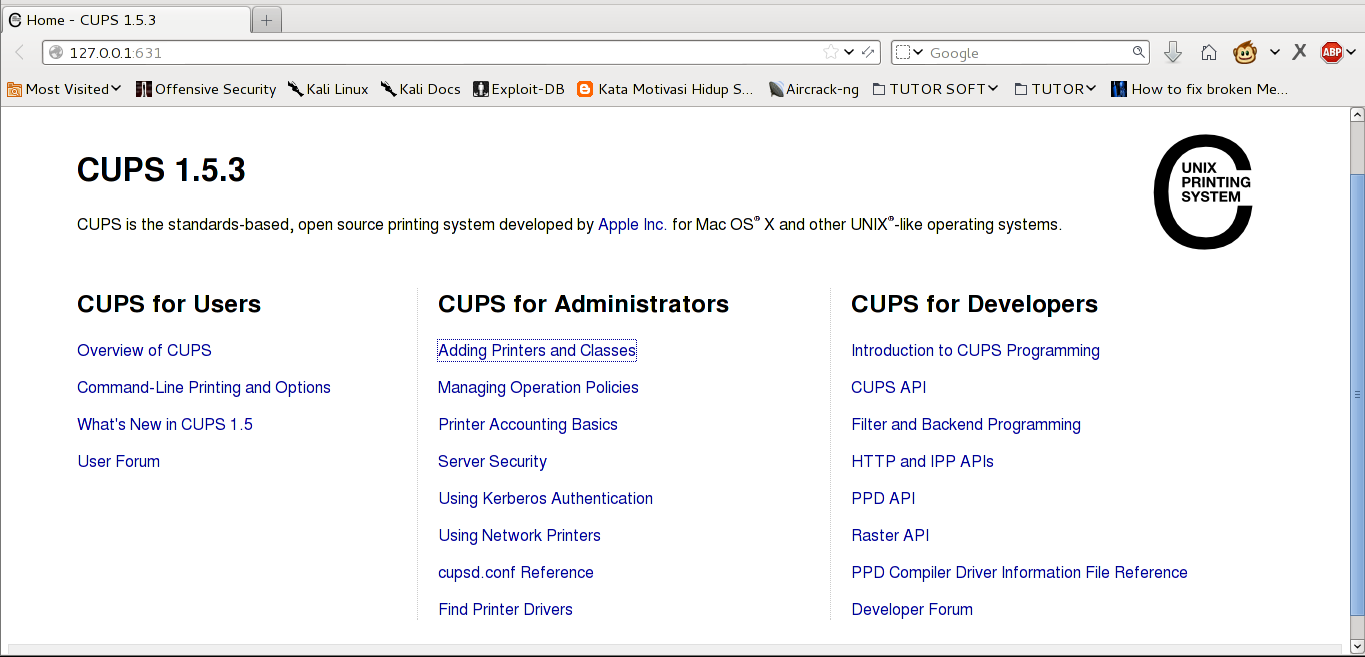Open the Kali Linux bookmark

tap(328, 89)
